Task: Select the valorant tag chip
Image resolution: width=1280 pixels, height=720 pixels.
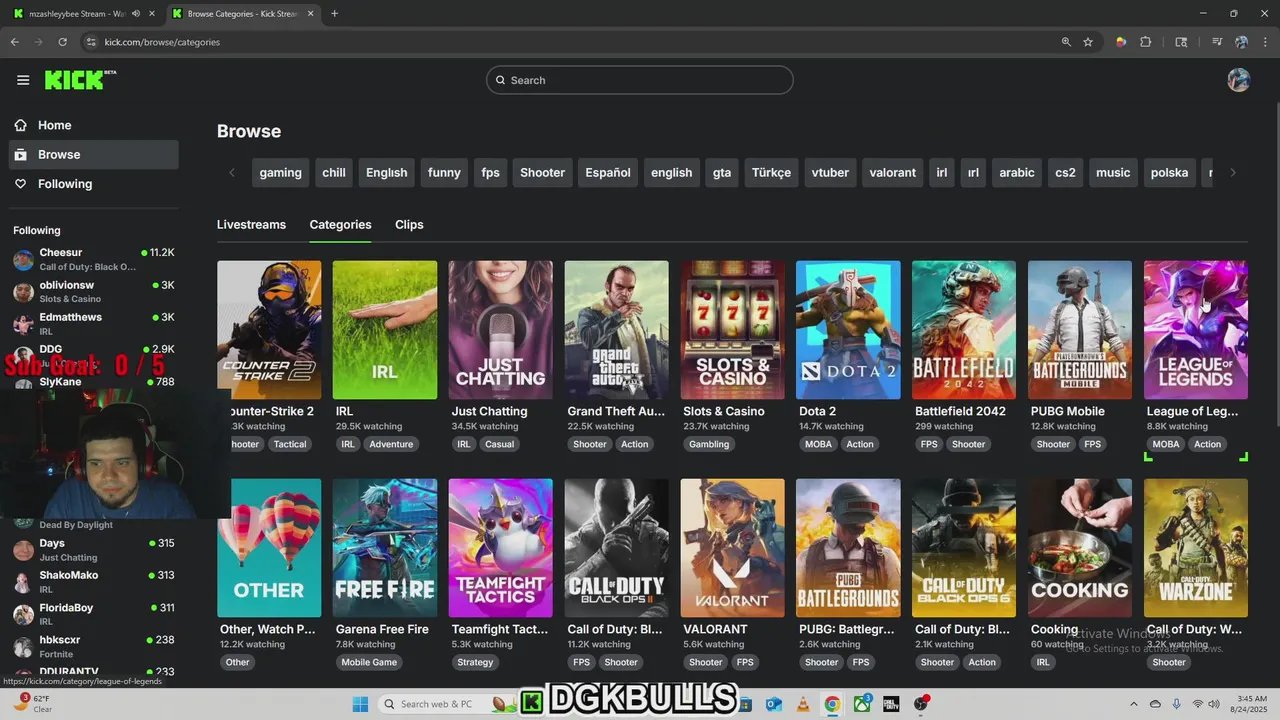Action: (x=893, y=172)
